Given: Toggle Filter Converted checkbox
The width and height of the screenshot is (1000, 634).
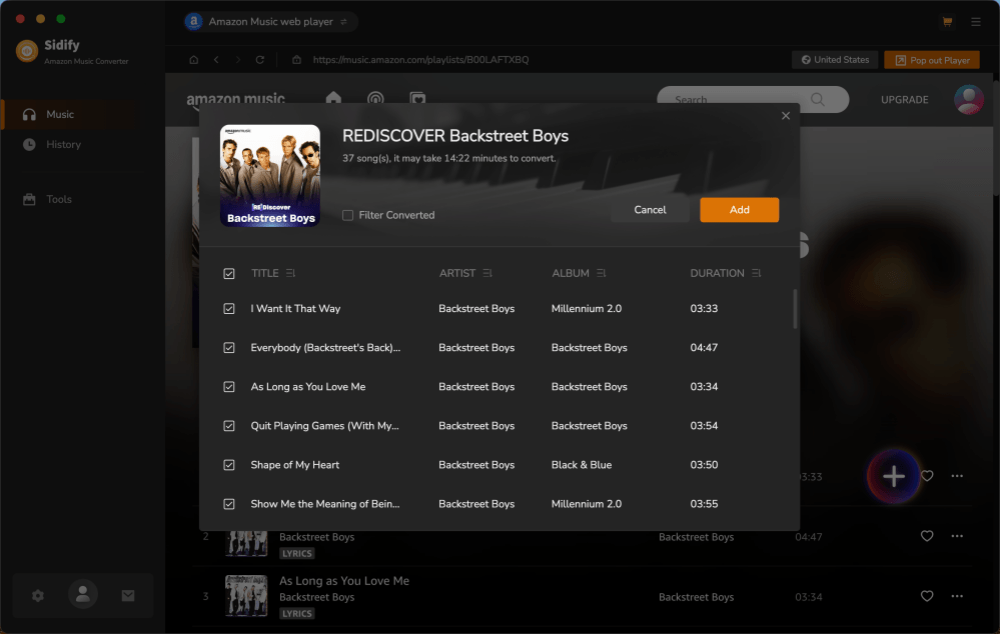Looking at the screenshot, I should [348, 215].
